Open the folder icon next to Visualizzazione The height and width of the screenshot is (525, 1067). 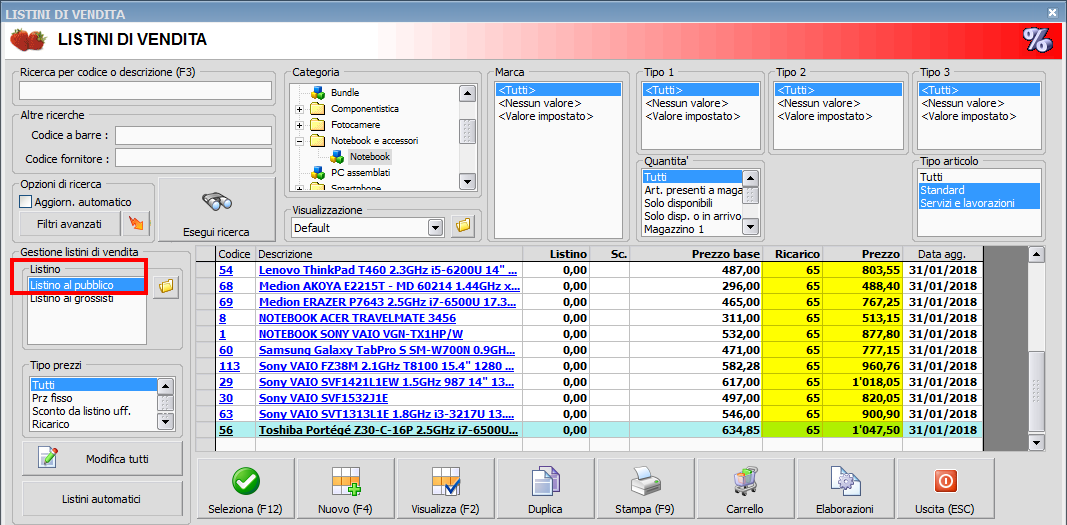coord(464,227)
